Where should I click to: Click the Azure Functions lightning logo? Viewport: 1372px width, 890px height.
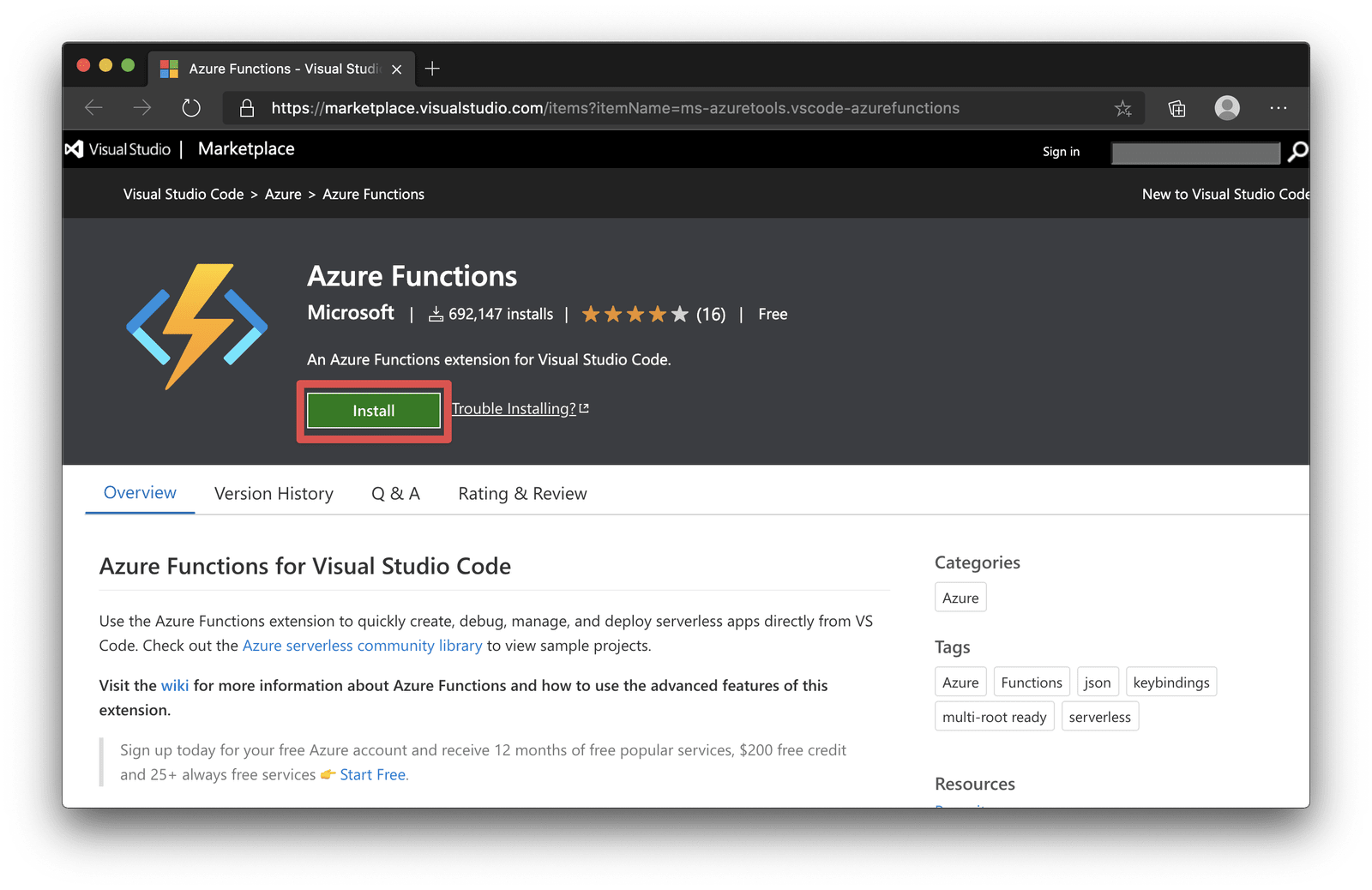click(196, 326)
